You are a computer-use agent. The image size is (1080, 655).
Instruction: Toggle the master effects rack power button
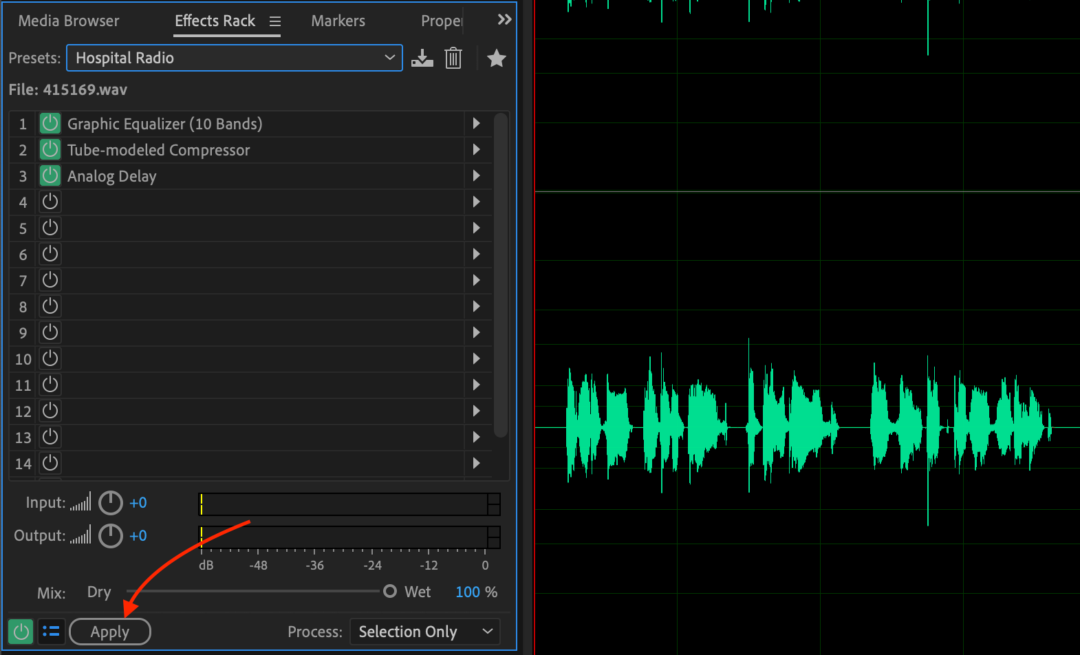20,631
